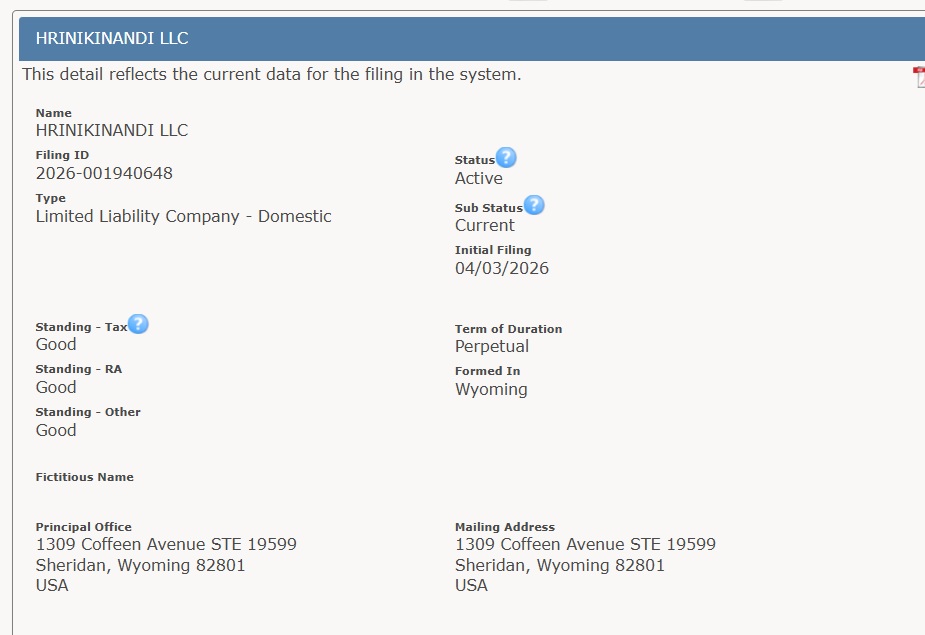Click the detail description sentence below header
Image resolution: width=925 pixels, height=635 pixels.
(x=271, y=75)
